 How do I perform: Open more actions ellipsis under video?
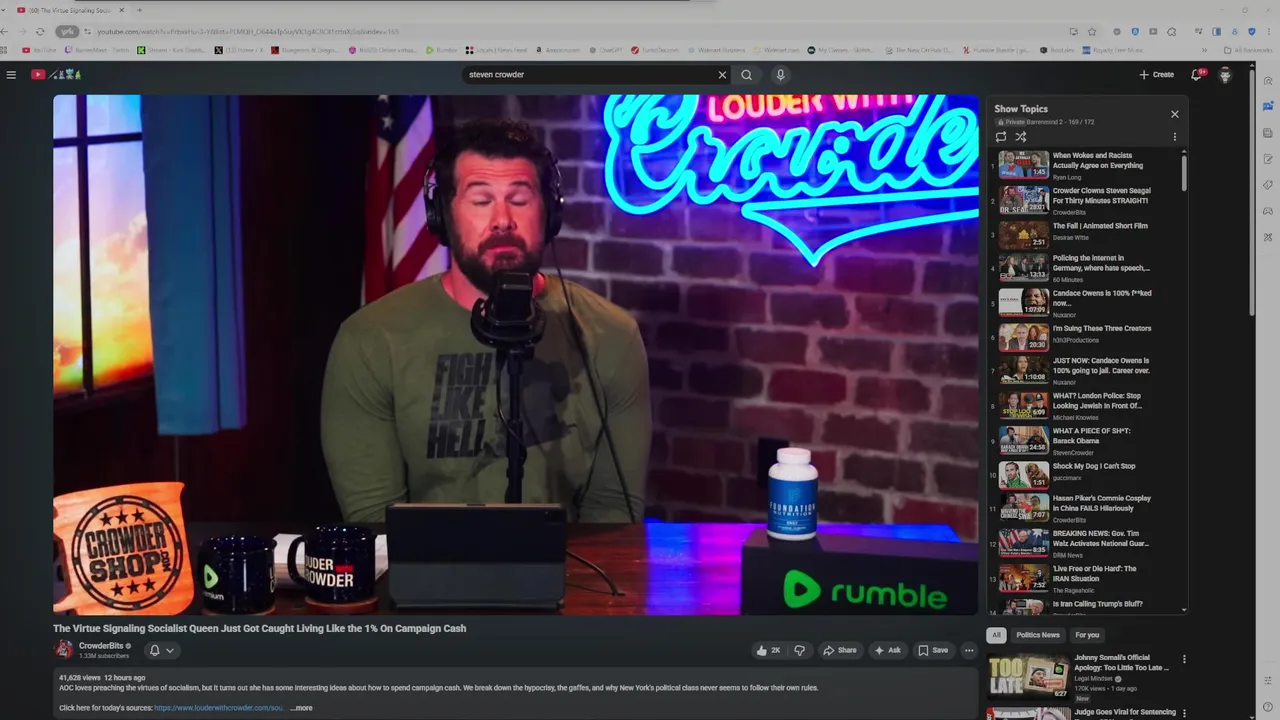coord(968,650)
